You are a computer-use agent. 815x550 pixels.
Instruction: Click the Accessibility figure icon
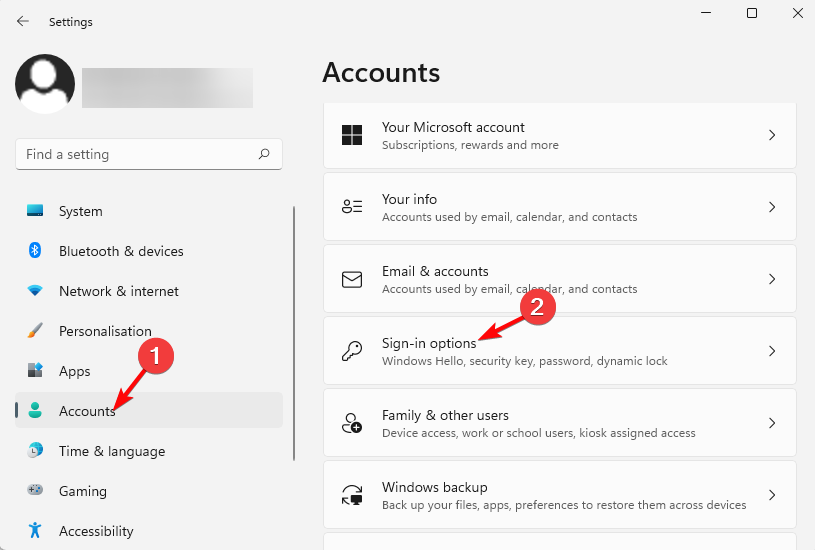35,530
